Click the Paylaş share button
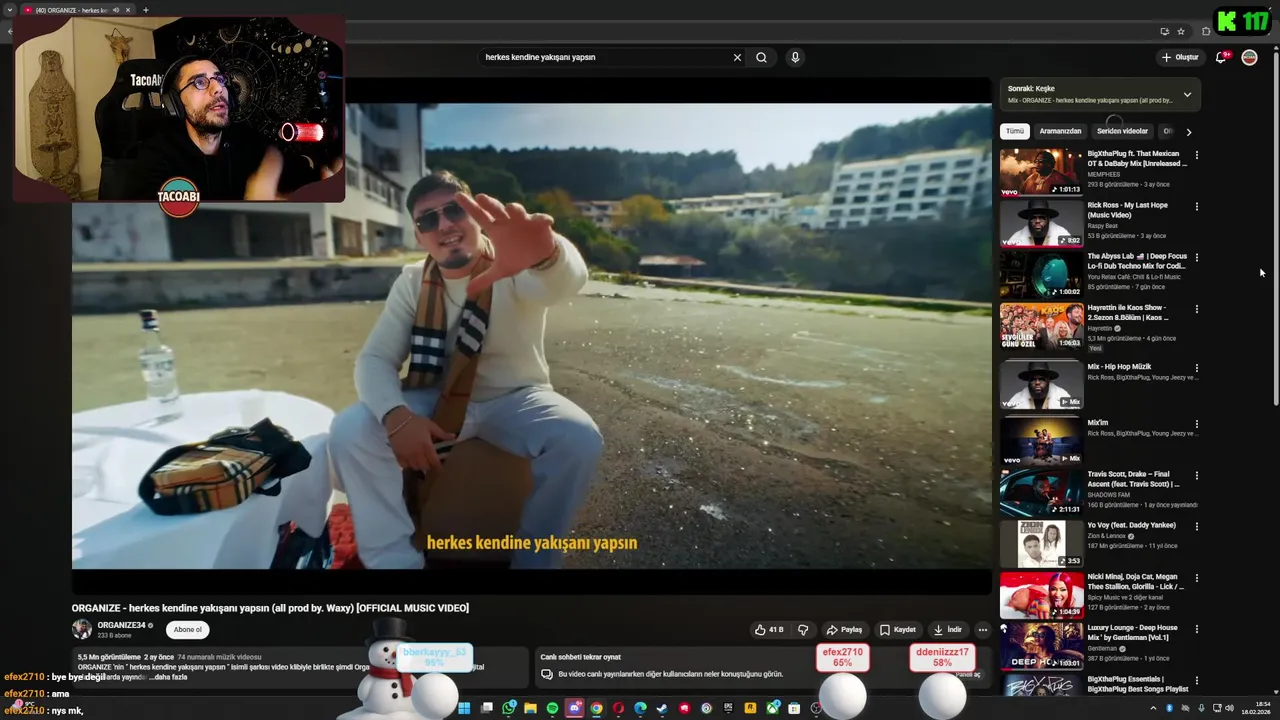This screenshot has width=1280, height=720. click(844, 630)
